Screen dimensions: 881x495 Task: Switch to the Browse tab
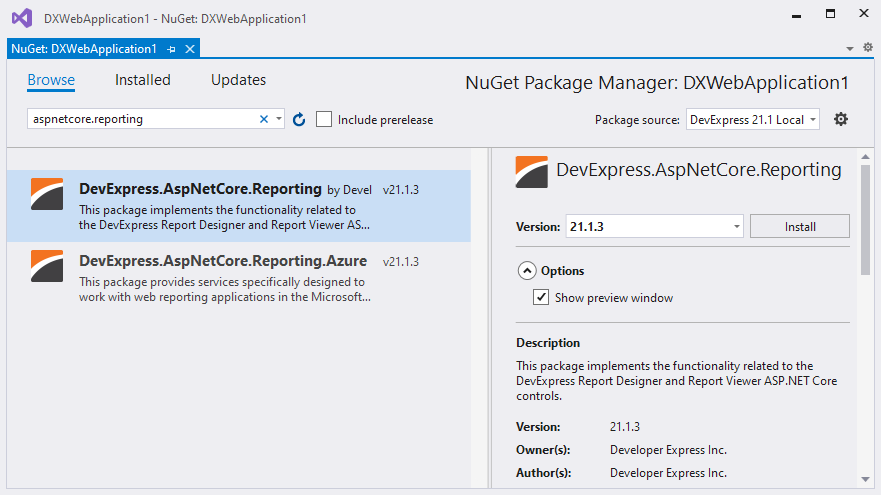click(x=51, y=80)
